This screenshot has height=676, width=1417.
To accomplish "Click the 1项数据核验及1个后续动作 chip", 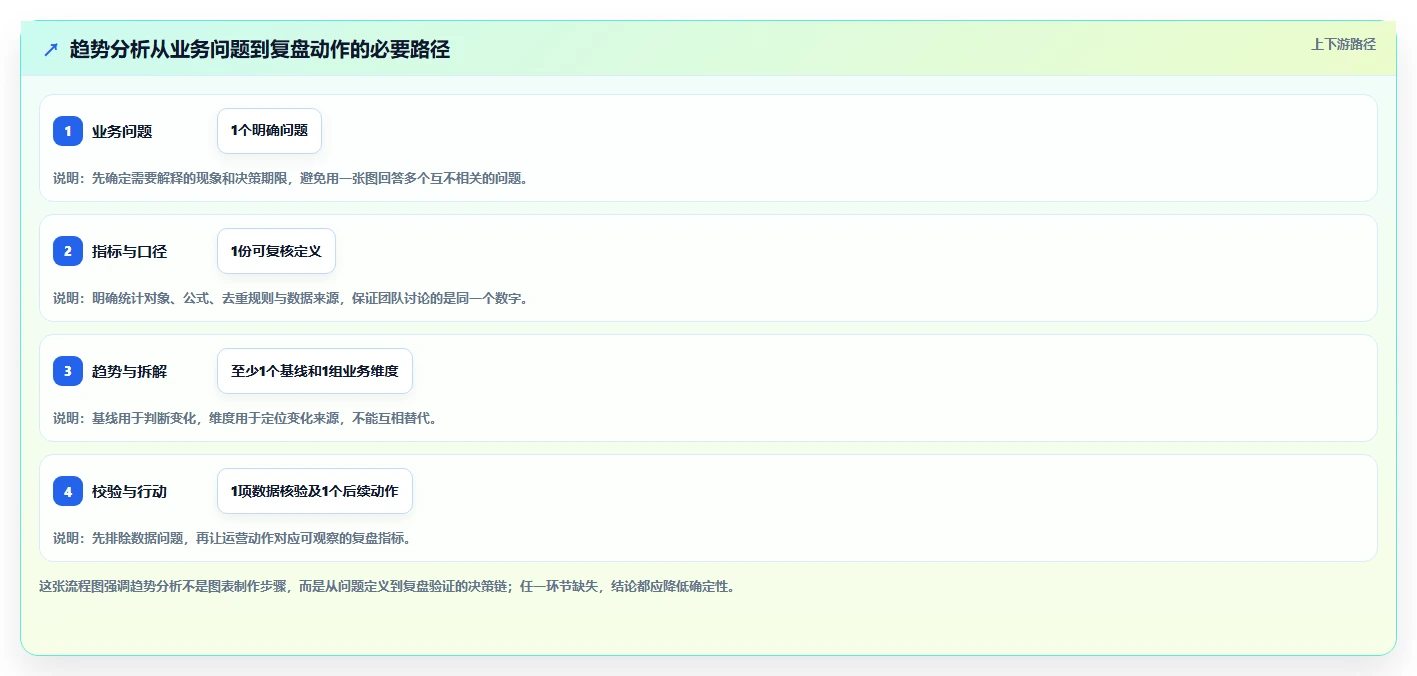I will (315, 491).
